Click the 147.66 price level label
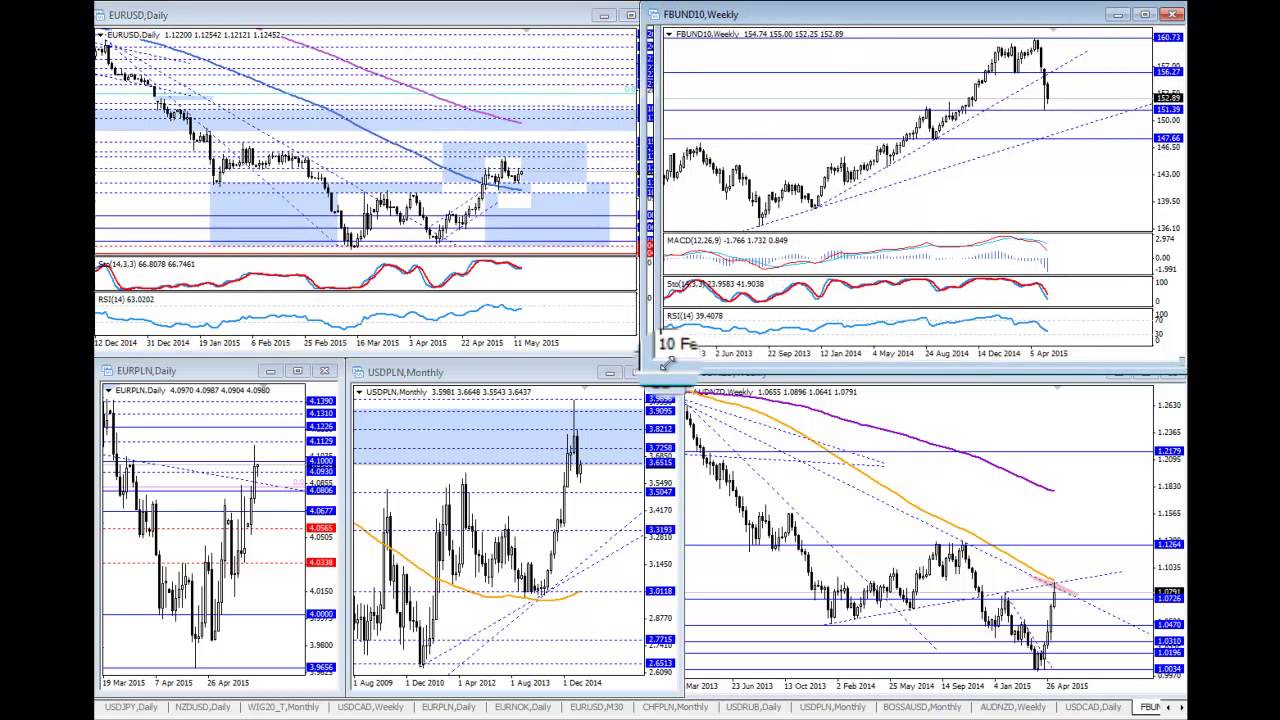Image resolution: width=1280 pixels, height=720 pixels. coord(1168,138)
